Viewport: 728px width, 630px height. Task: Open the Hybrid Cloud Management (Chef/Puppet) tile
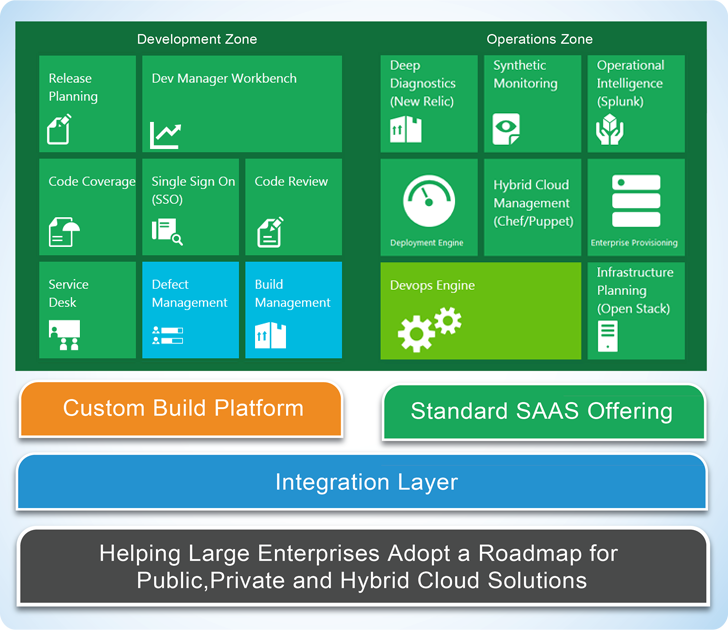tap(533, 207)
